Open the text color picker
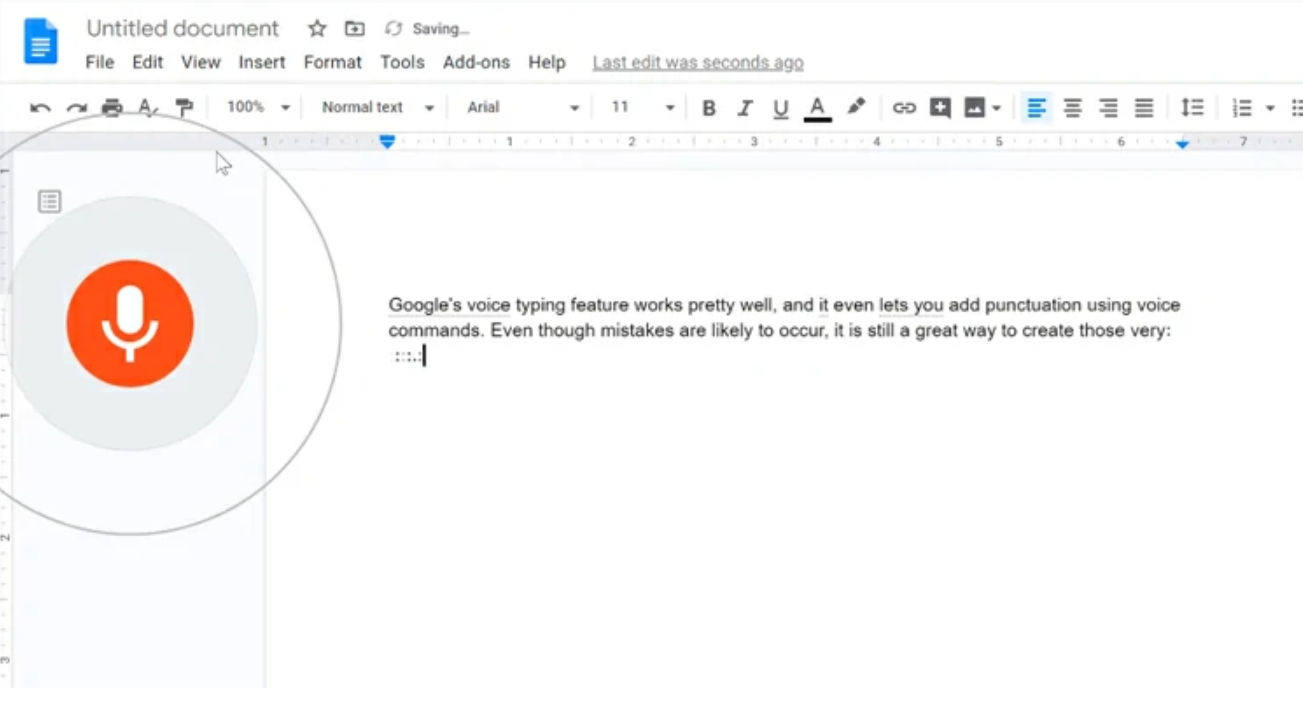The width and height of the screenshot is (1303, 711). coord(818,107)
